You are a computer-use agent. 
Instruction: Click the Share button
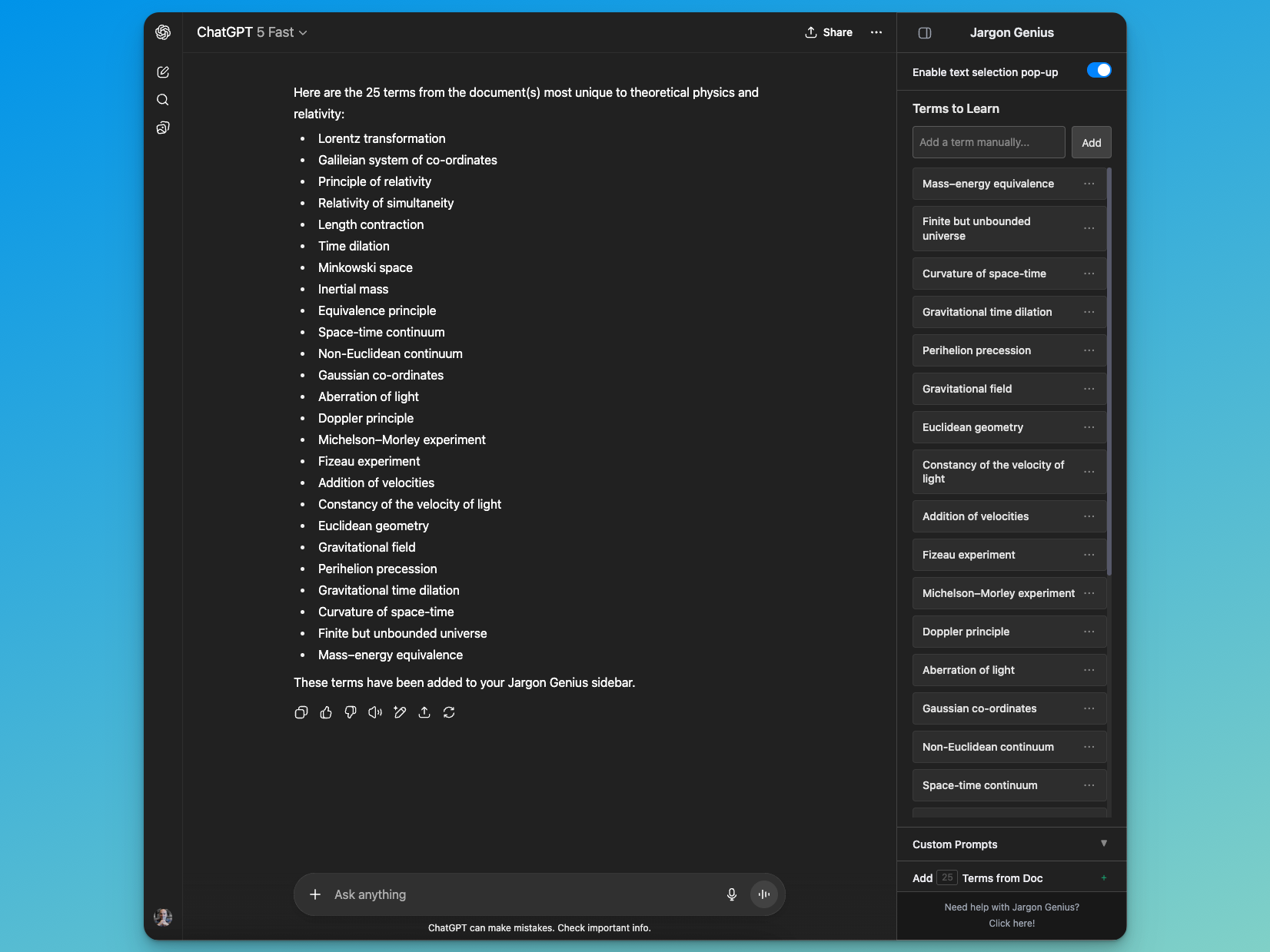[829, 32]
